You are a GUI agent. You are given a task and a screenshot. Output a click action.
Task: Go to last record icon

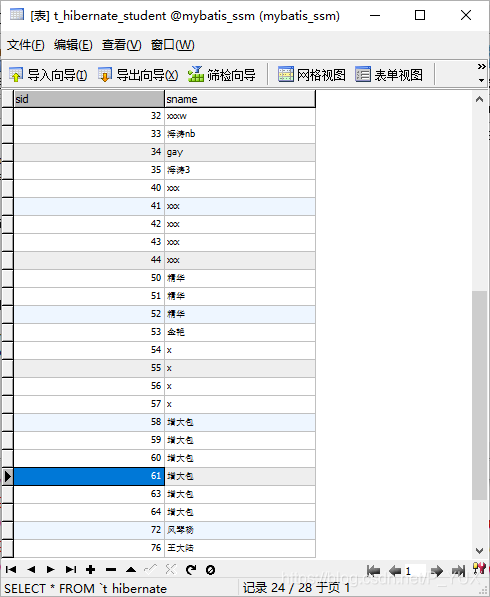coord(70,570)
